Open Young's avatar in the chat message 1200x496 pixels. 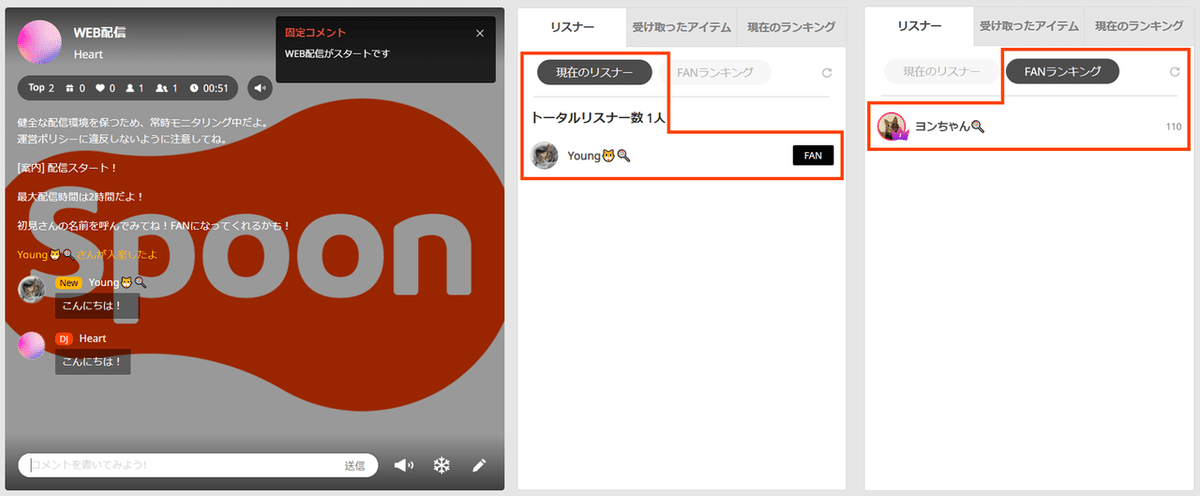[x=32, y=290]
